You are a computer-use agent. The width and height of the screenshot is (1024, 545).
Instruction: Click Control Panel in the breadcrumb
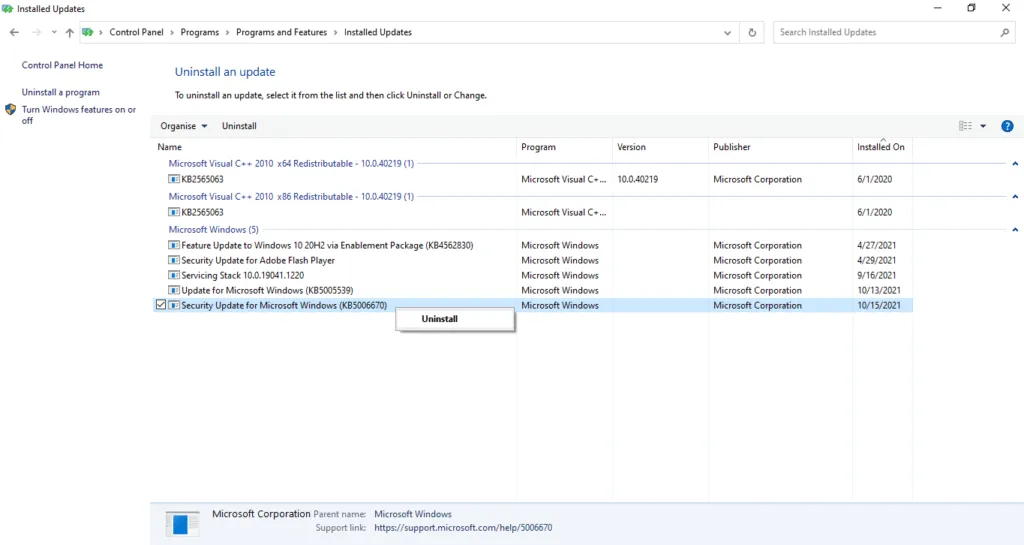pyautogui.click(x=136, y=32)
